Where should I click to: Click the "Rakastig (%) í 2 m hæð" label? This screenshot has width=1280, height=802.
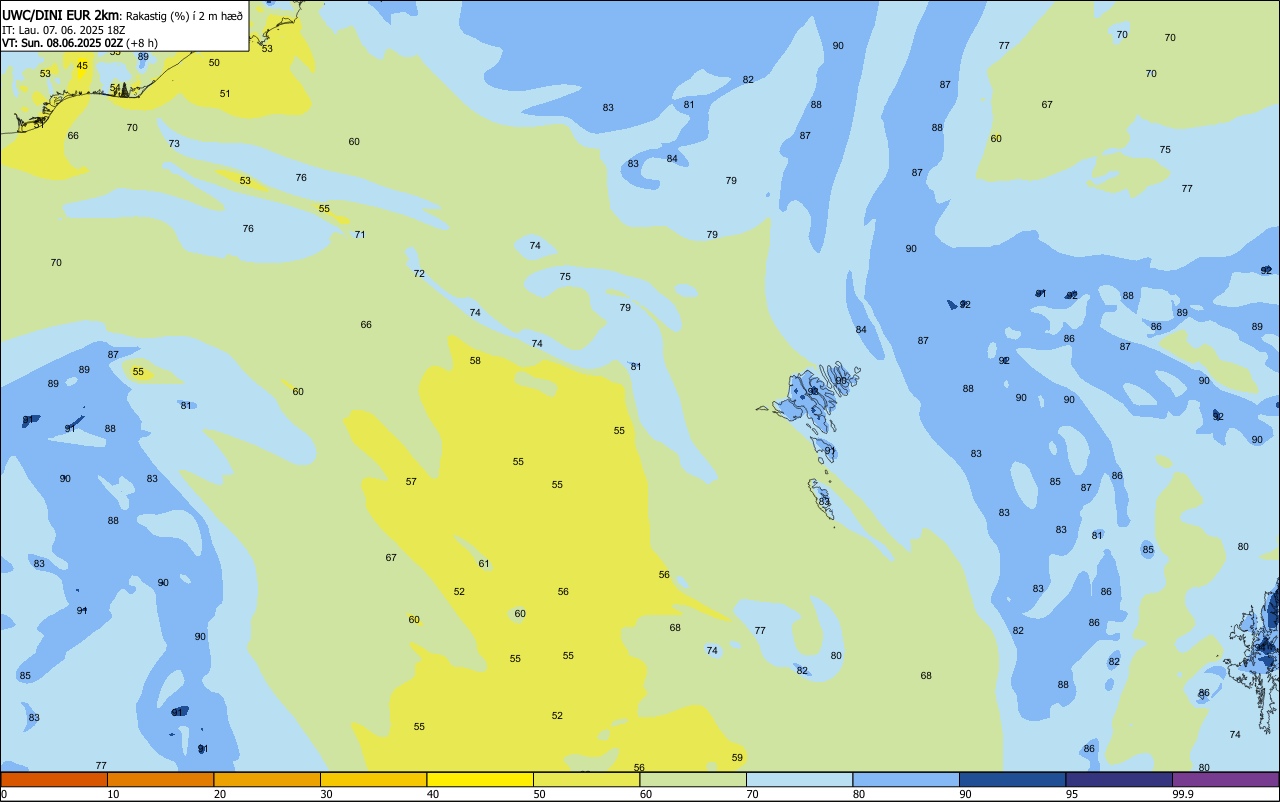click(183, 15)
